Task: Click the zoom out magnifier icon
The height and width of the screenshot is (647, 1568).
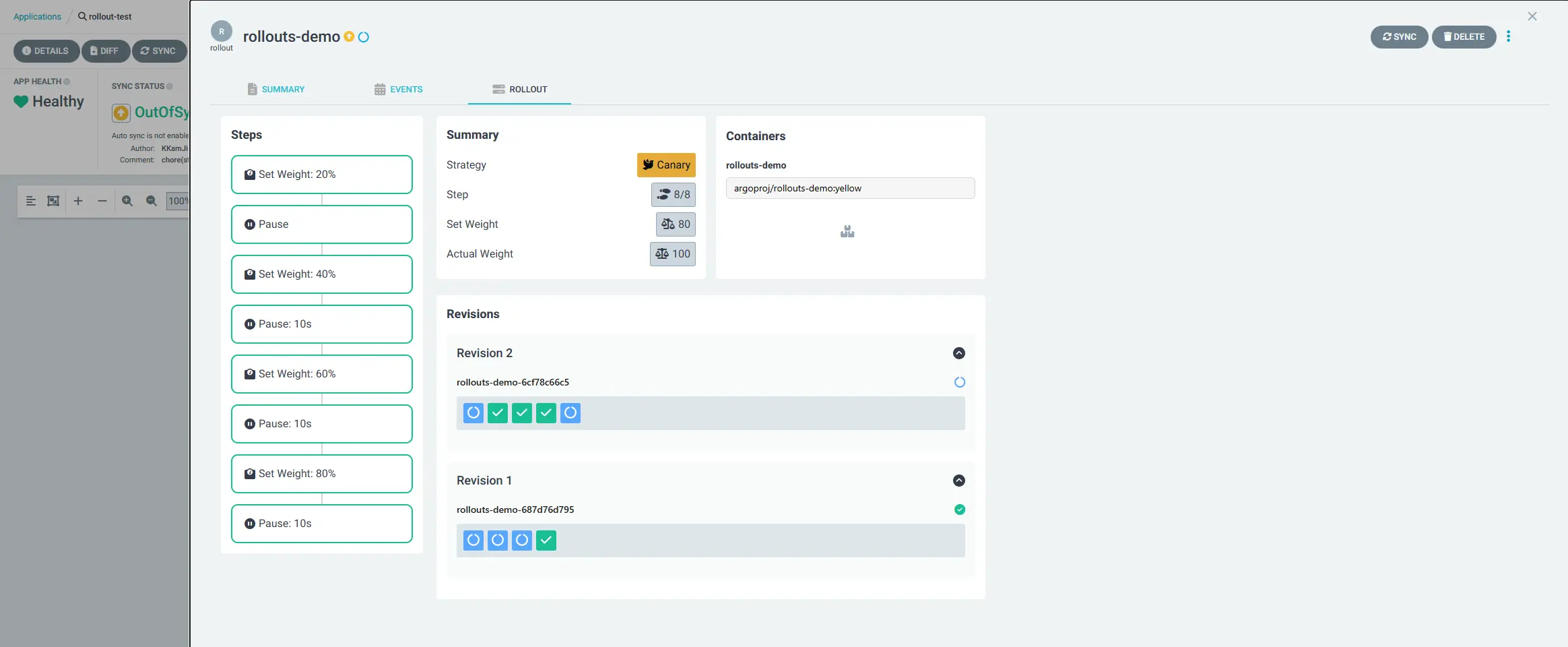Action: (152, 201)
